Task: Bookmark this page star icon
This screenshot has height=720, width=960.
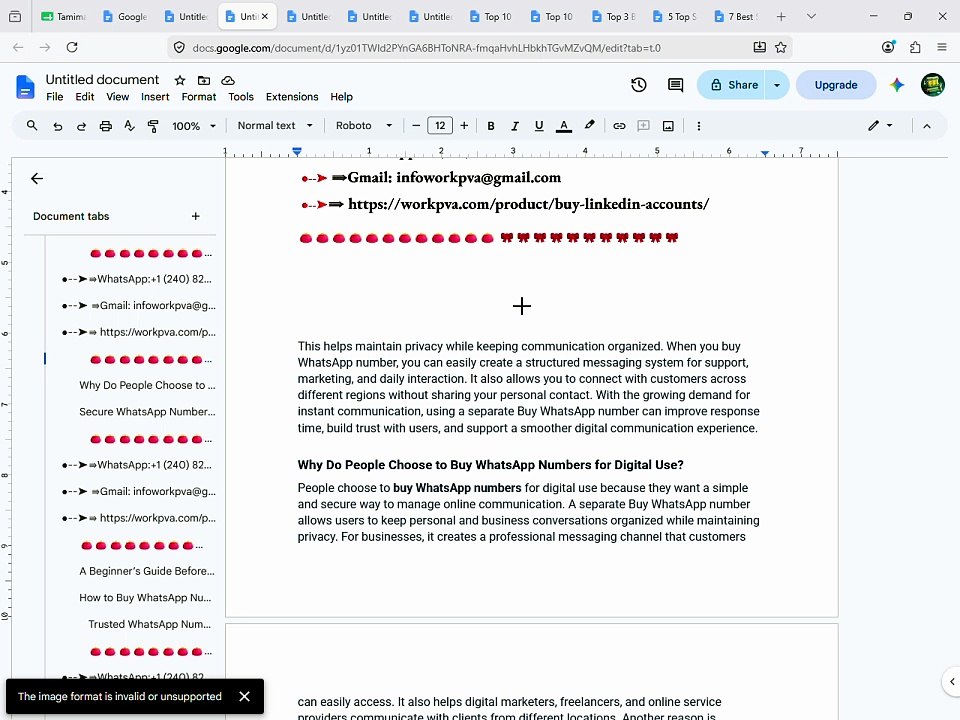Action: [781, 47]
